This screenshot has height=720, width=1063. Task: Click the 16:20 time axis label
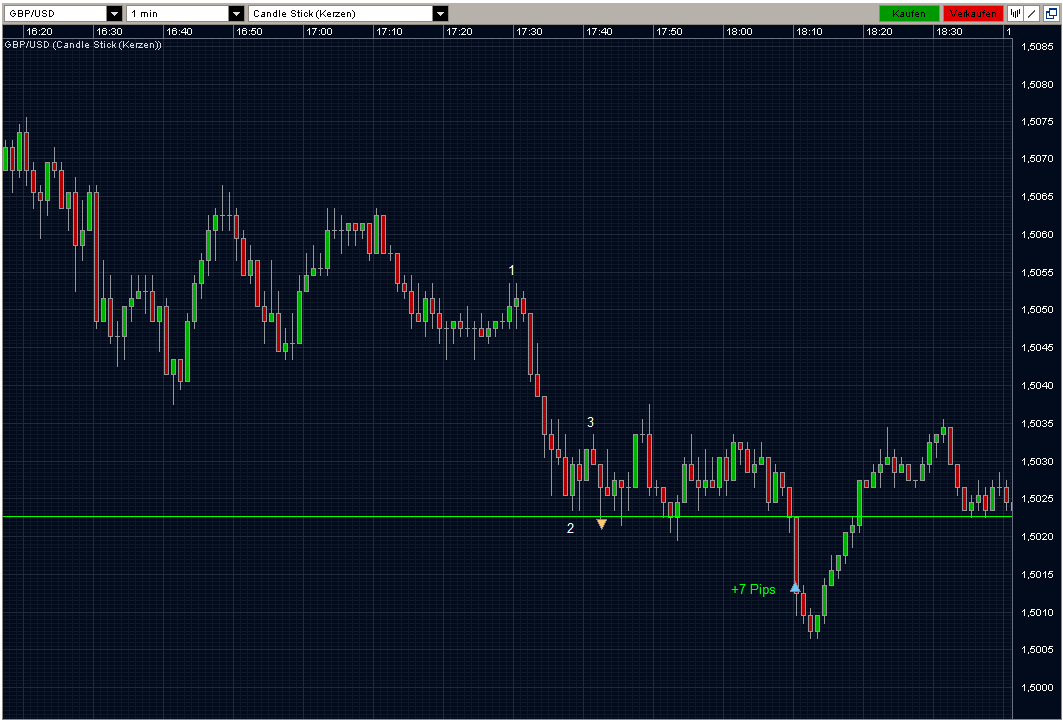click(39, 32)
